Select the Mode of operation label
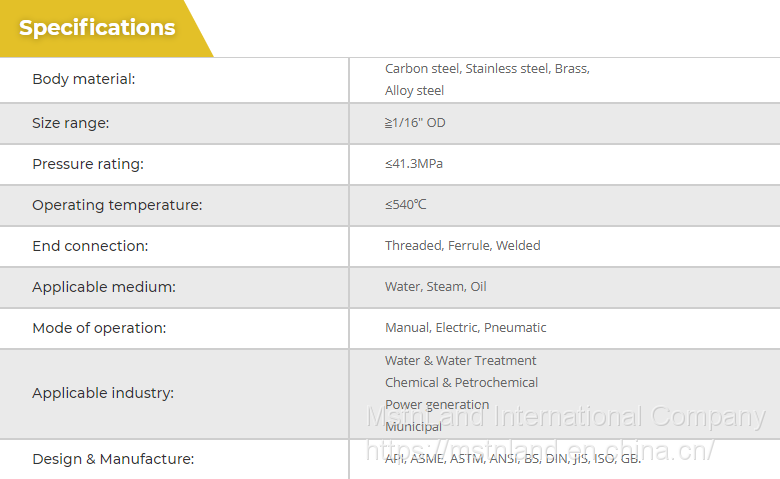This screenshot has width=780, height=479. click(x=99, y=328)
